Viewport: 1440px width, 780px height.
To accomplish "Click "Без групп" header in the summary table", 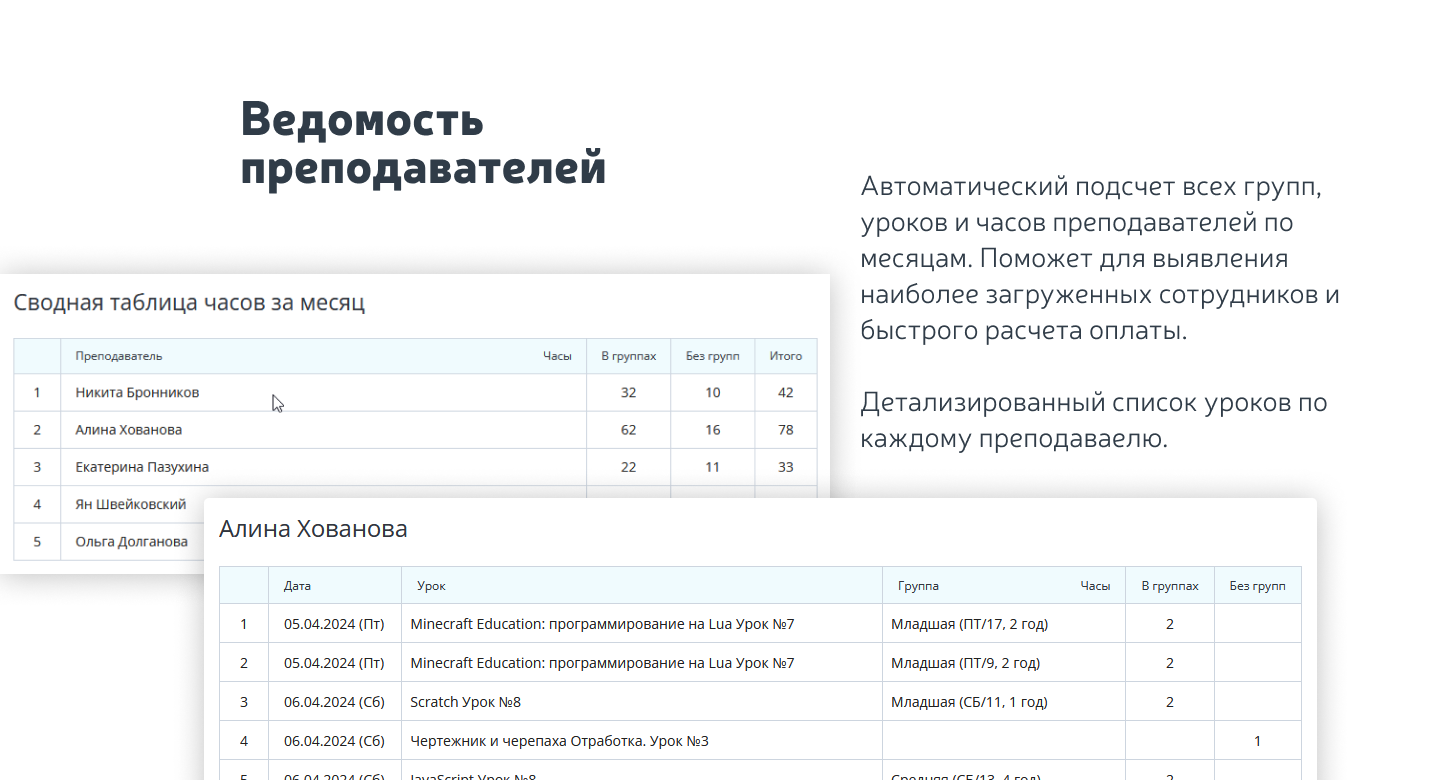I will [713, 356].
